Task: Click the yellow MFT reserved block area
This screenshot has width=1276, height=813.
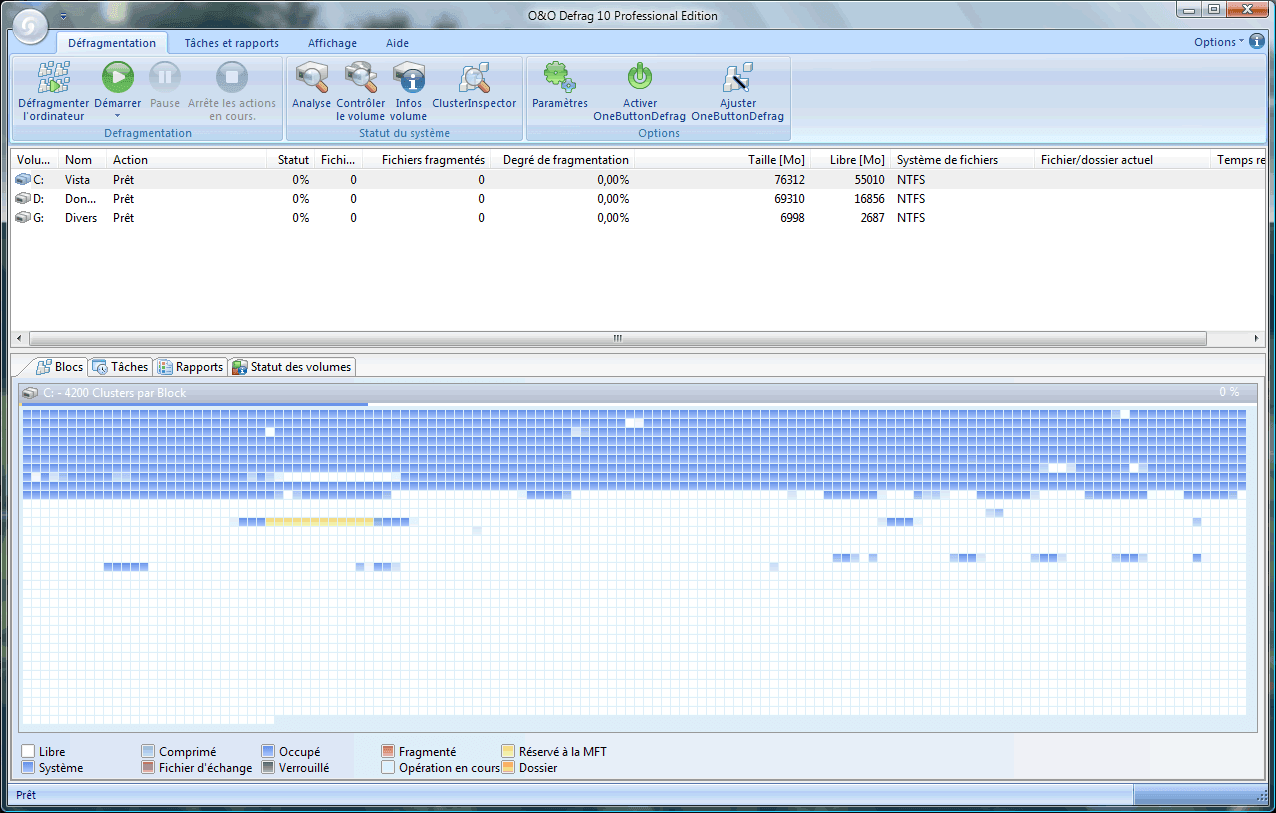Action: [x=319, y=521]
